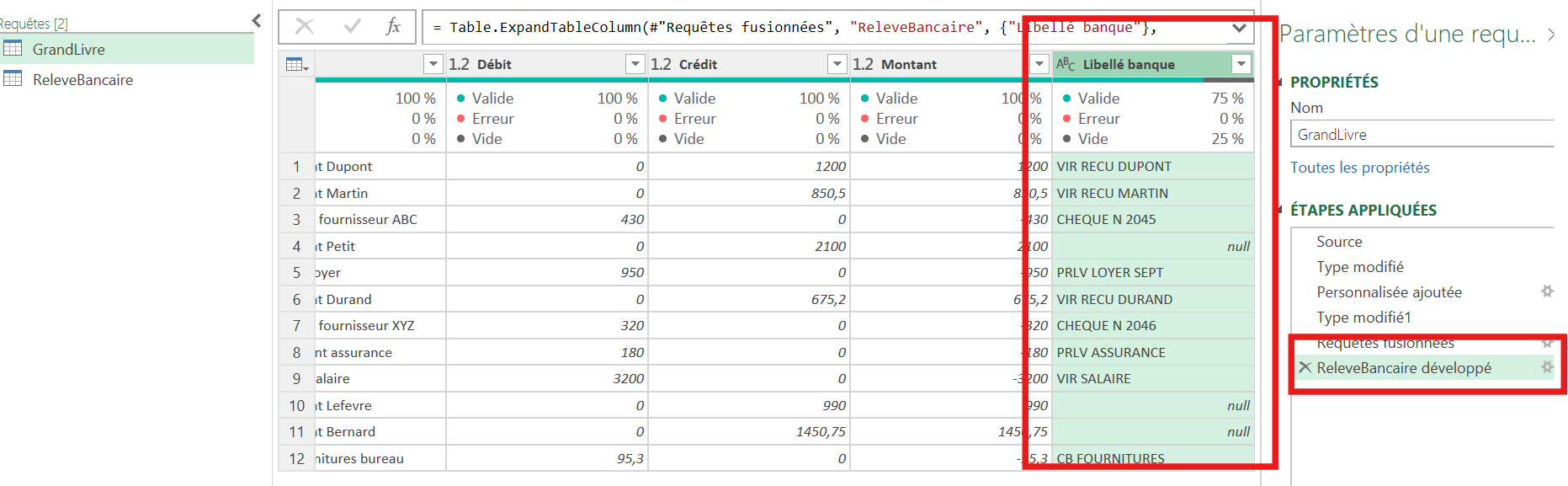Click the ABC type icon for Libellé banque

coord(1066,64)
